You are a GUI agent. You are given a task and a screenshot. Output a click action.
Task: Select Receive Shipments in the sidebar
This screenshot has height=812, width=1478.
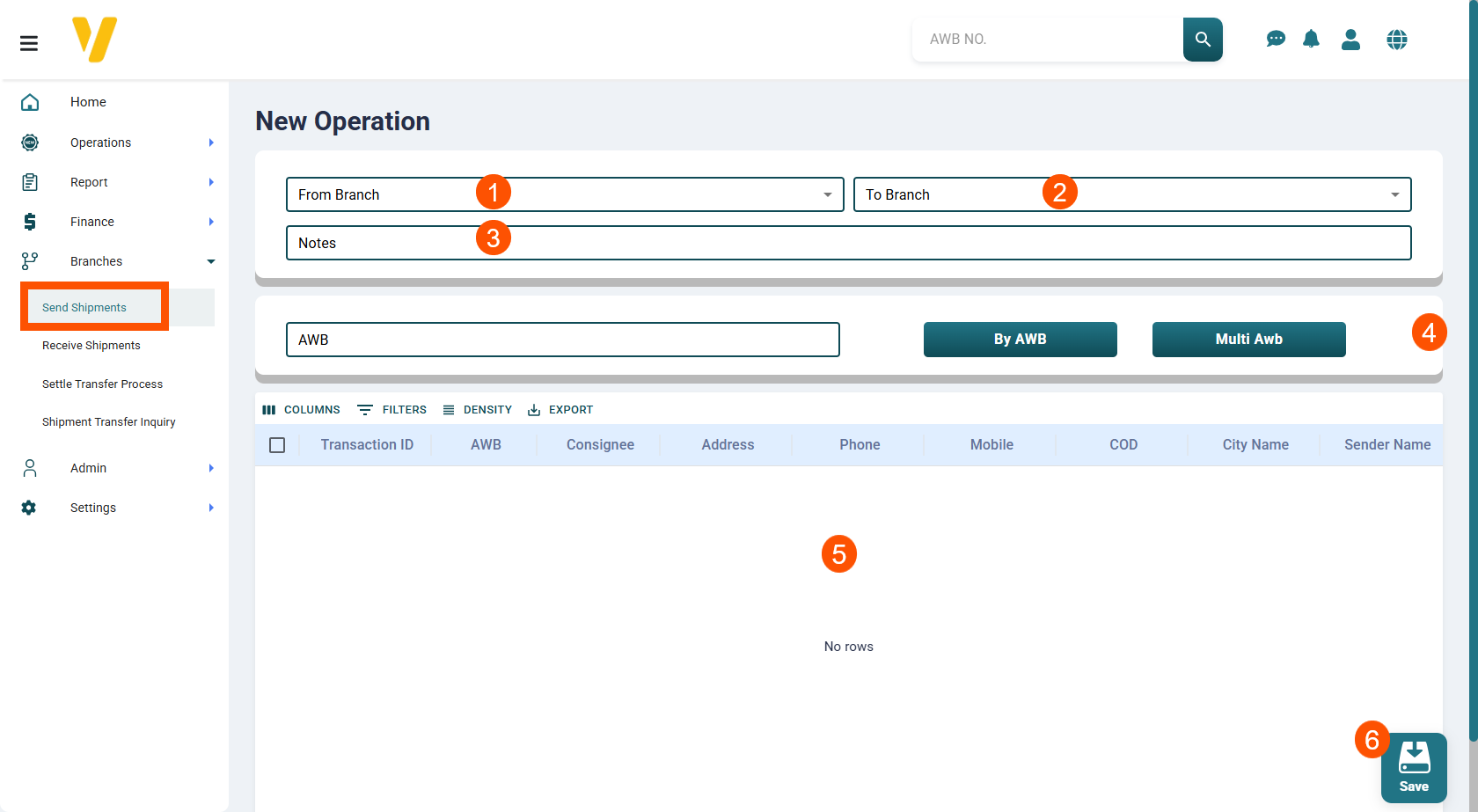pos(91,346)
